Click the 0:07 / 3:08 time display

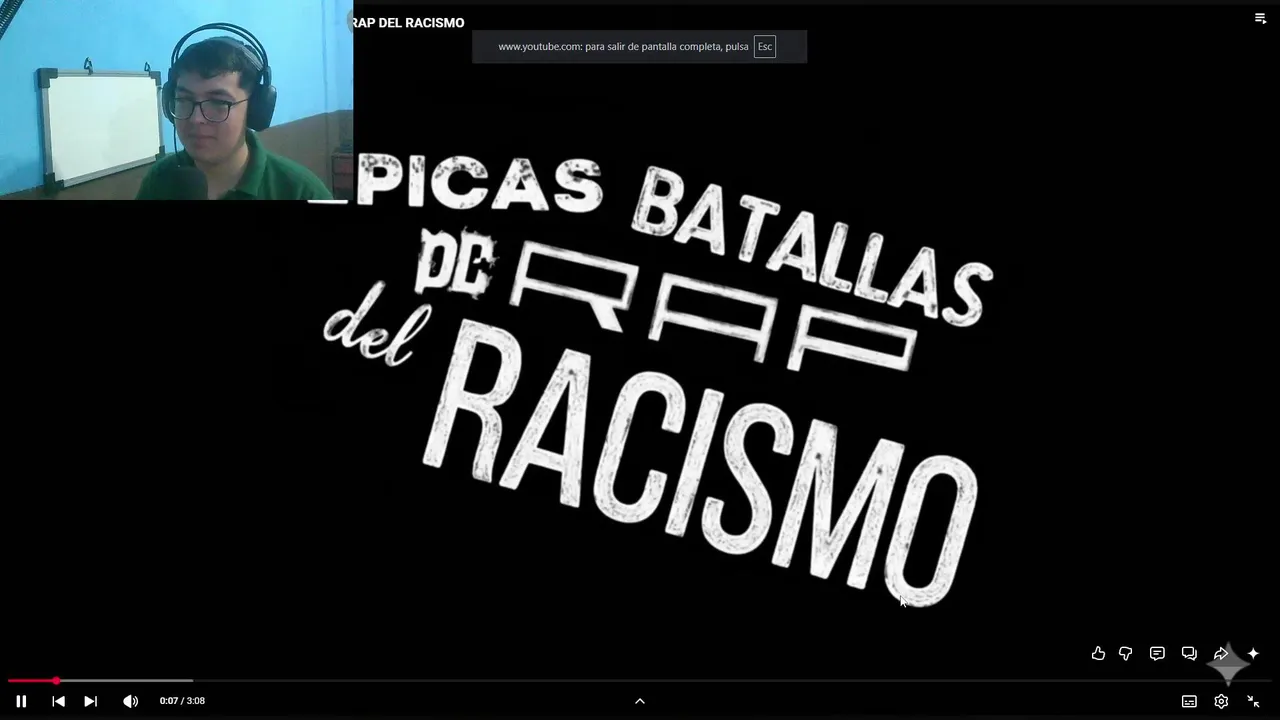[x=182, y=701]
